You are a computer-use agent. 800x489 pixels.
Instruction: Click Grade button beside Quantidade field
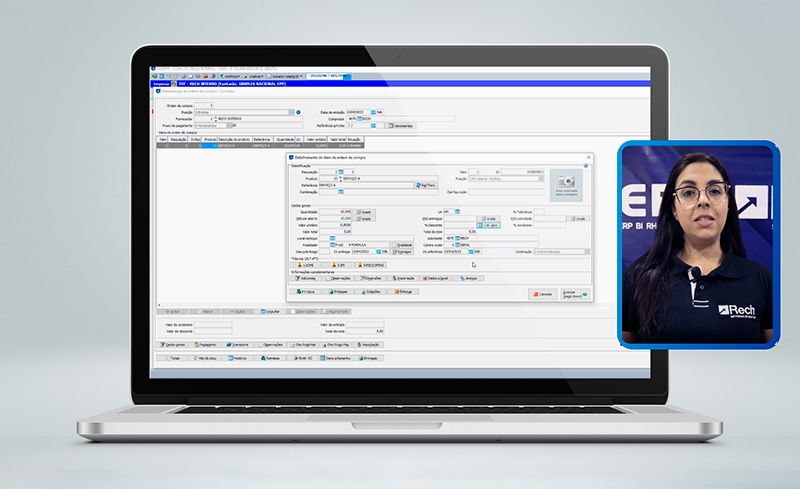point(365,212)
